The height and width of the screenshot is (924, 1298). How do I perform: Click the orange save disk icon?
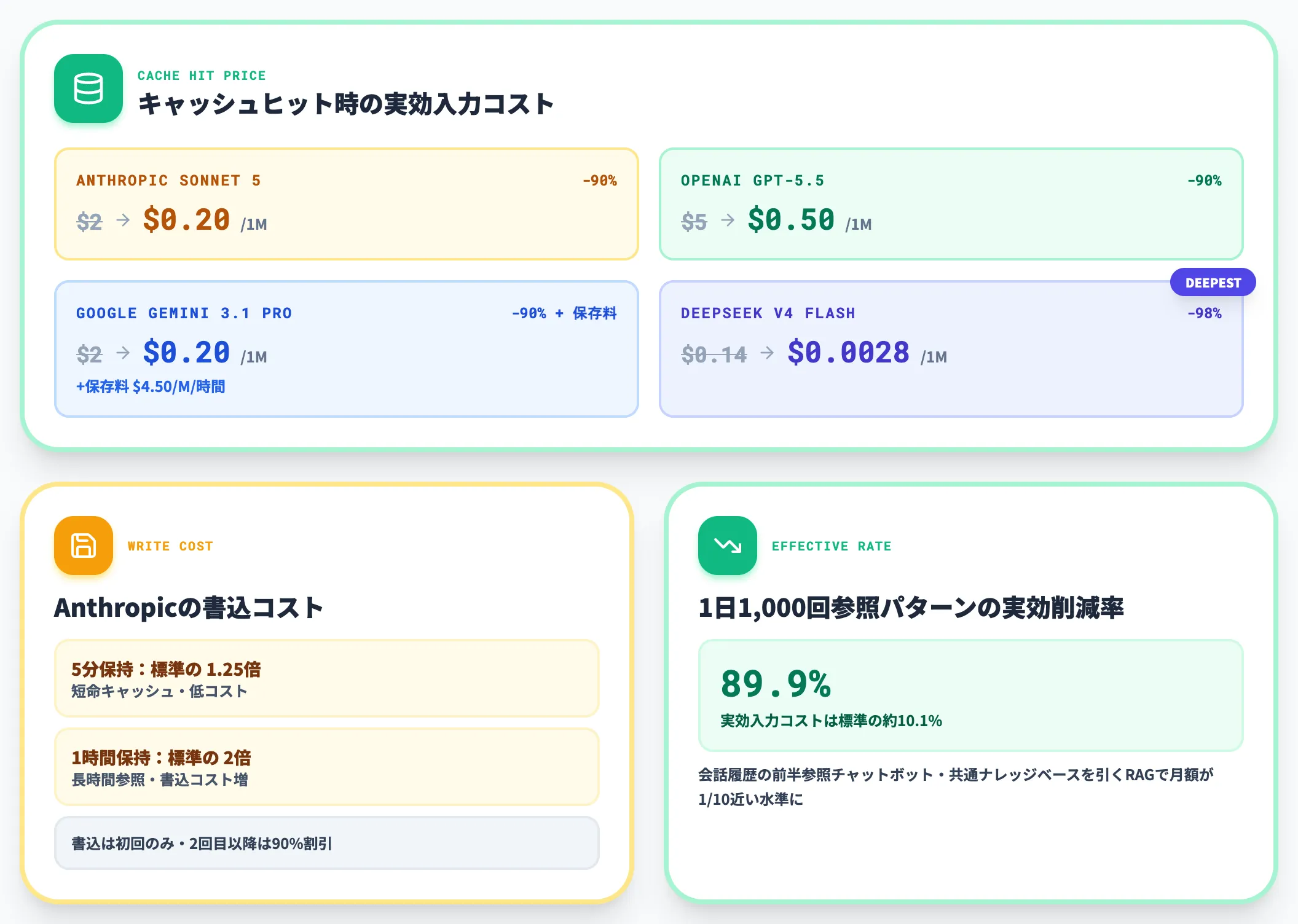point(84,546)
